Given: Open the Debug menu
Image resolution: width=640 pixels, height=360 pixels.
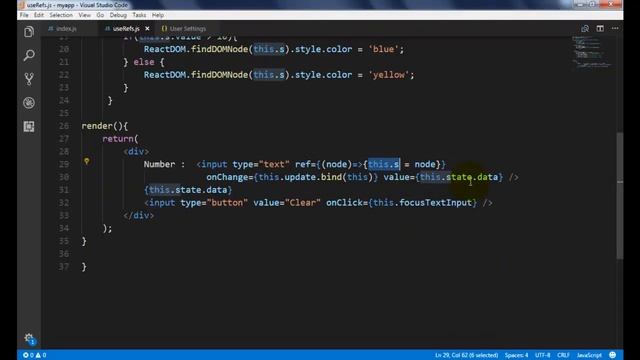Looking at the screenshot, I should (x=118, y=15).
